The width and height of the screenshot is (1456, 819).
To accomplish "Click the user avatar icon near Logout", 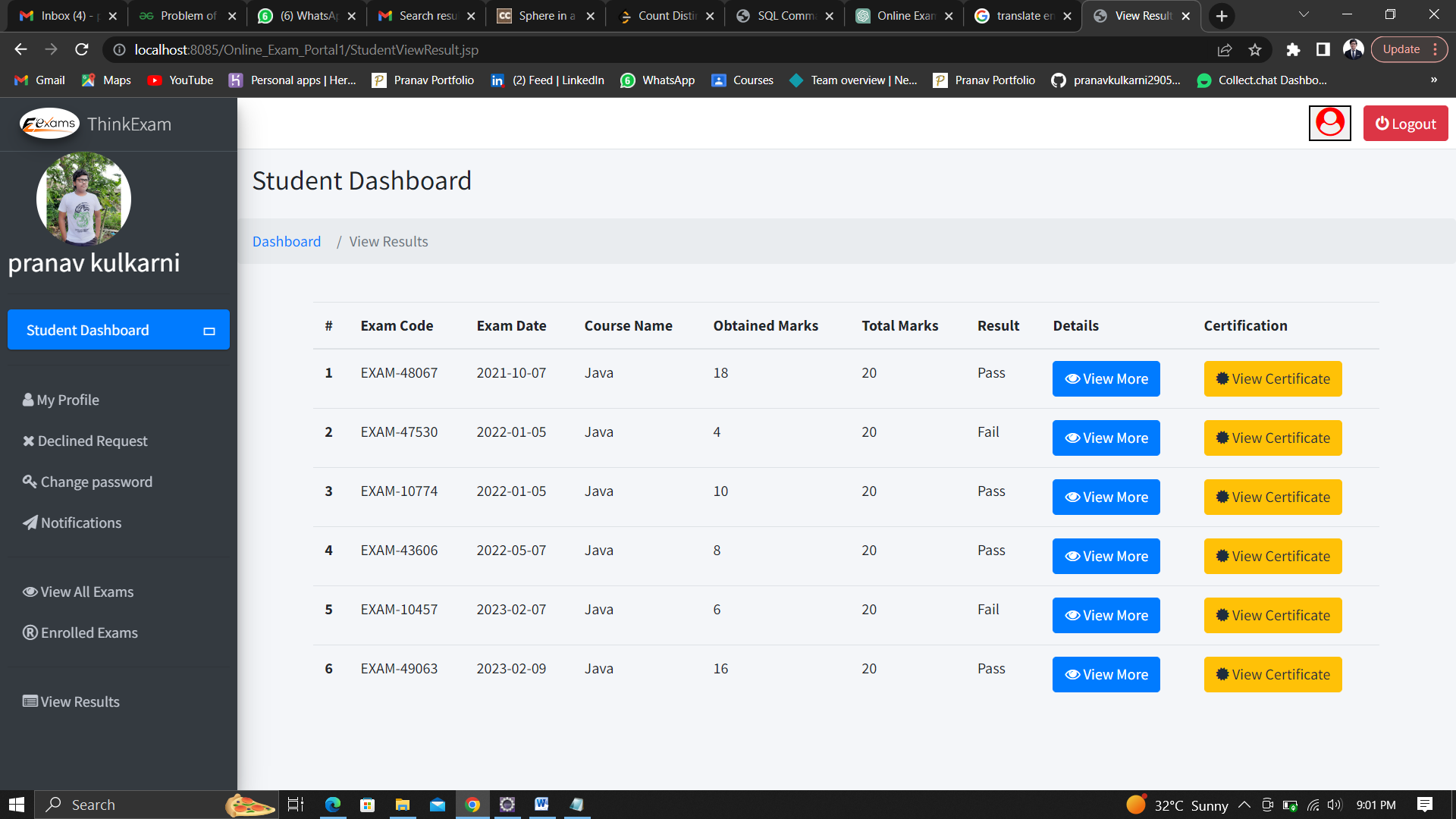I will pos(1329,123).
